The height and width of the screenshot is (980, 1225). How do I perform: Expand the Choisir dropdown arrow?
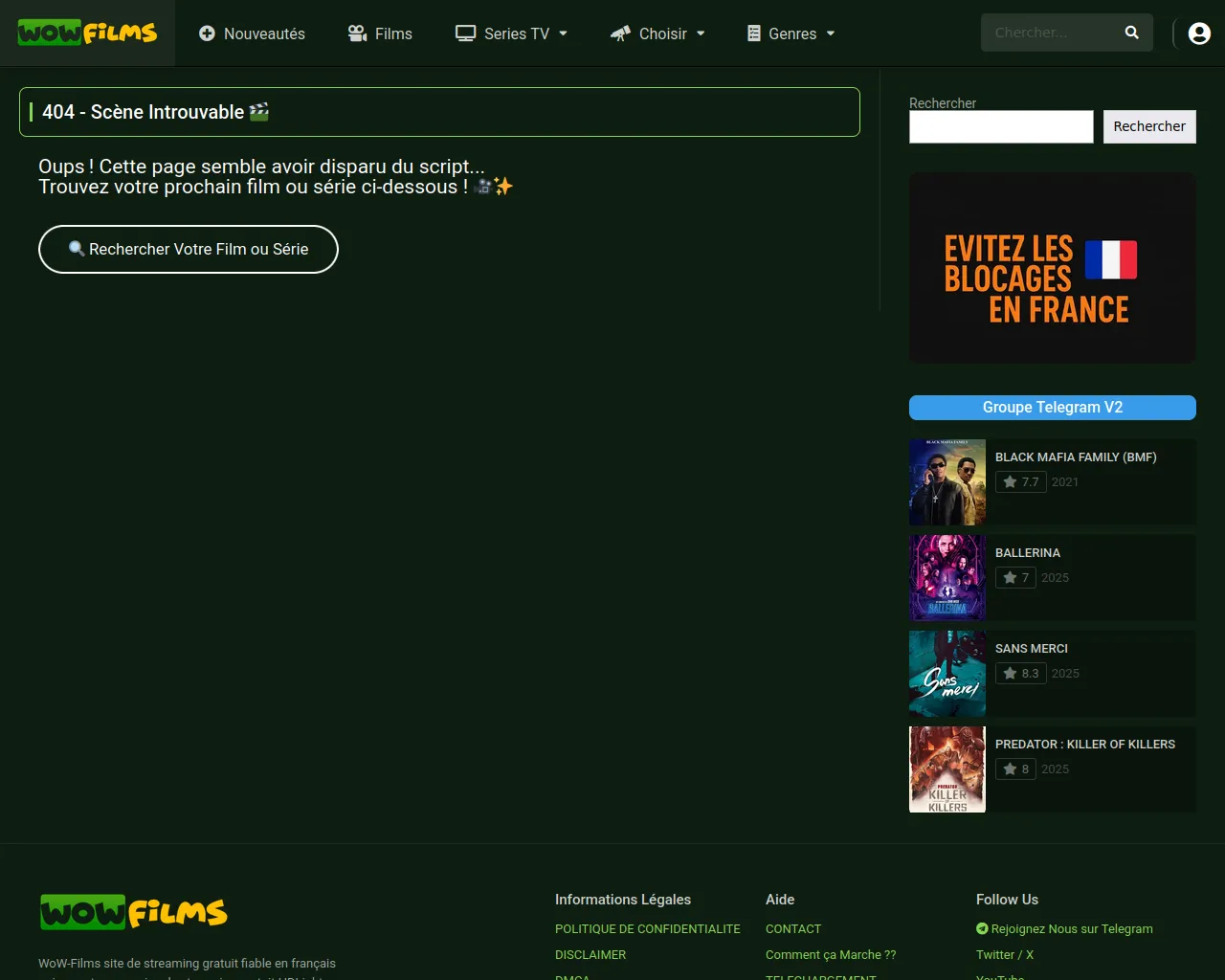tap(701, 33)
